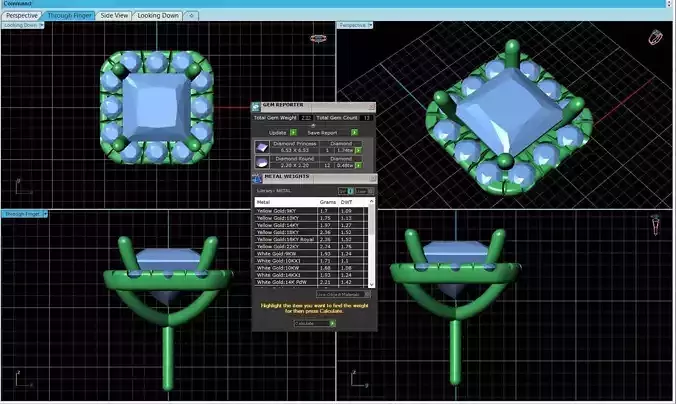This screenshot has width=676, height=404.
Task: Click the Metal column header
Action: tap(286, 202)
